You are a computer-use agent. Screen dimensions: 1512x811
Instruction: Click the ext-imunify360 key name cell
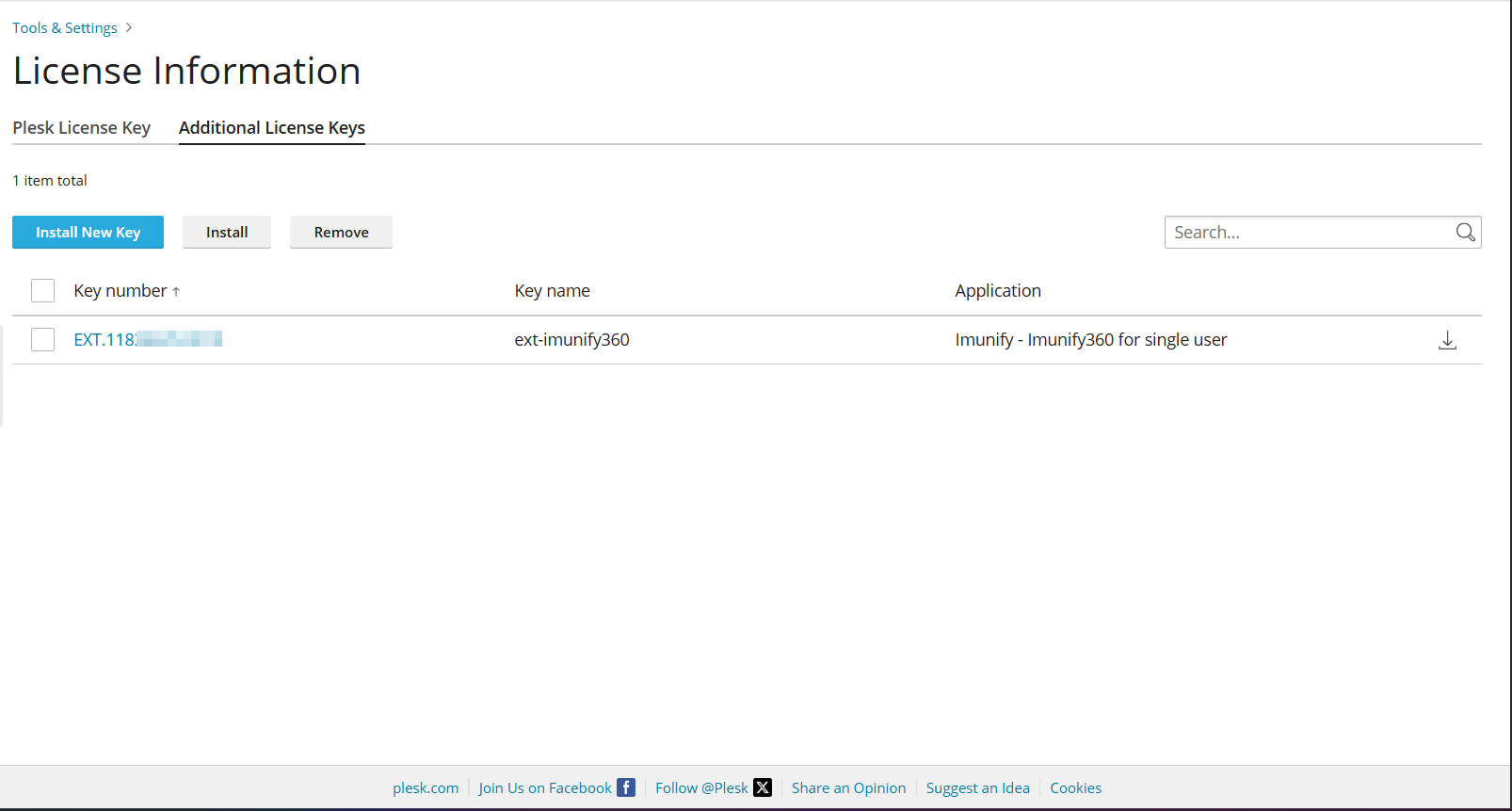[x=571, y=340]
